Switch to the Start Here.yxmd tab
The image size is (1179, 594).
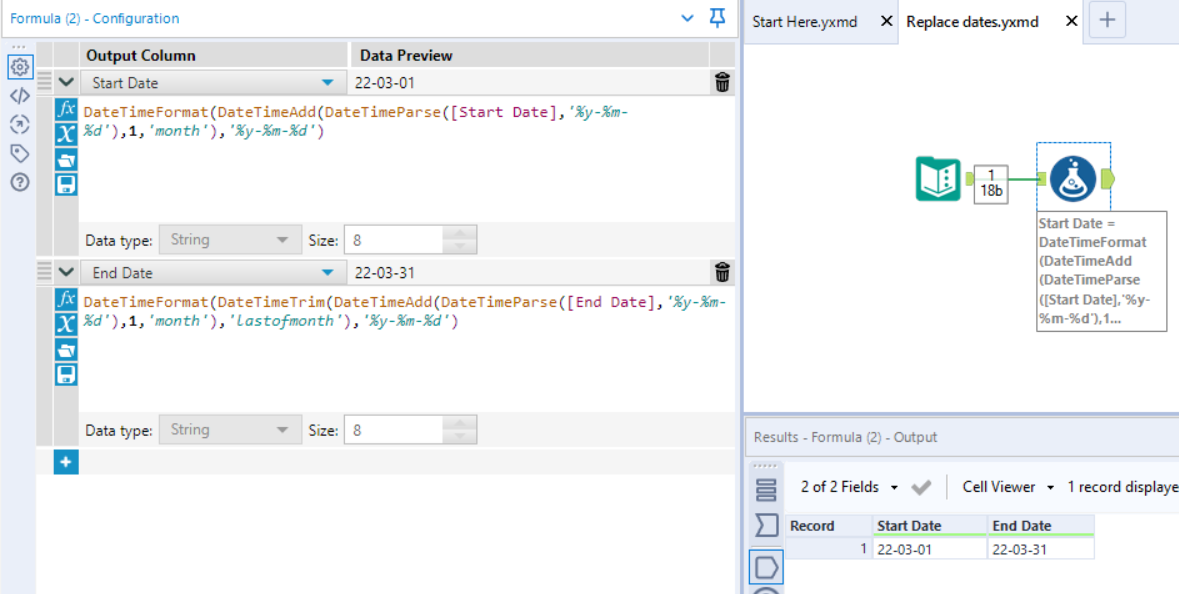click(804, 21)
